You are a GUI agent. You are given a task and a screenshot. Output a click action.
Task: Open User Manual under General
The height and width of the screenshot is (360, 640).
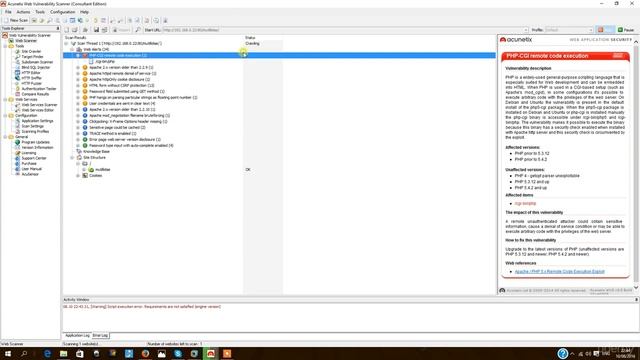point(31,169)
